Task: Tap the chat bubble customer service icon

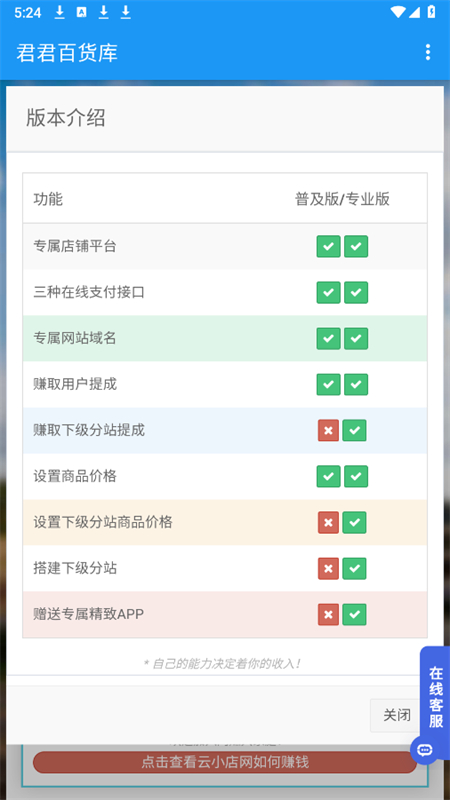Action: 425,749
